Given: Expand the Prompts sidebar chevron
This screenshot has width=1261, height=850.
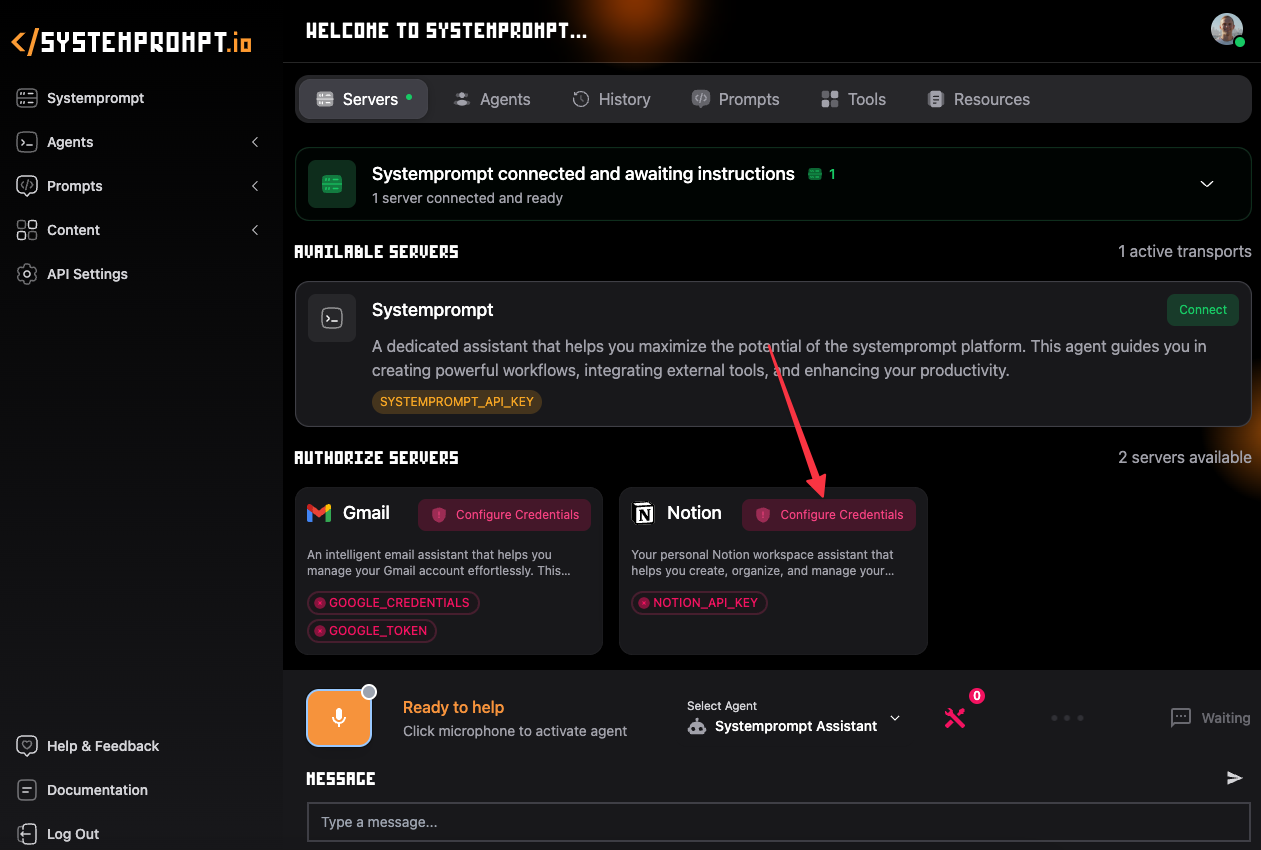Looking at the screenshot, I should click(255, 186).
